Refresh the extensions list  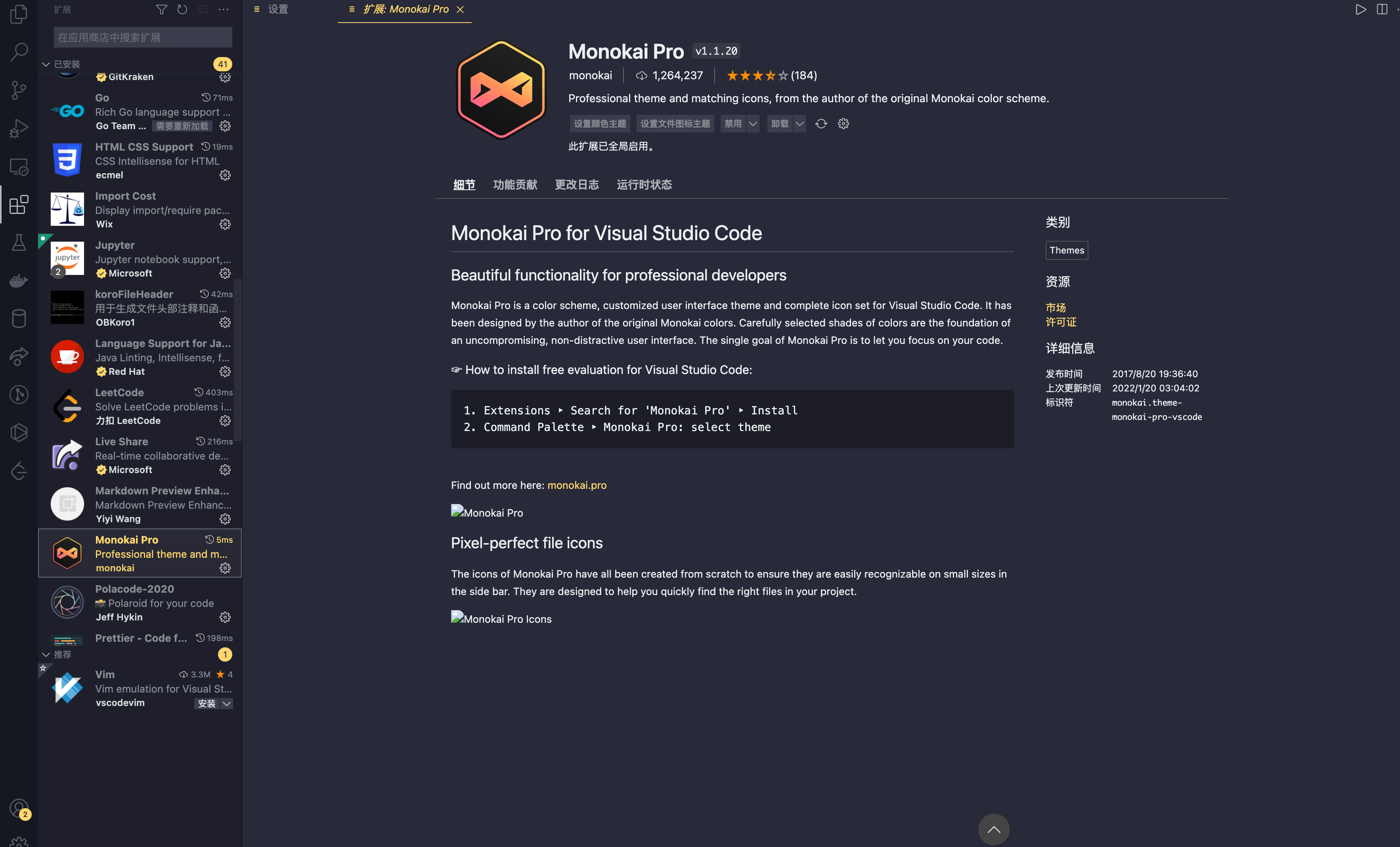coord(182,10)
